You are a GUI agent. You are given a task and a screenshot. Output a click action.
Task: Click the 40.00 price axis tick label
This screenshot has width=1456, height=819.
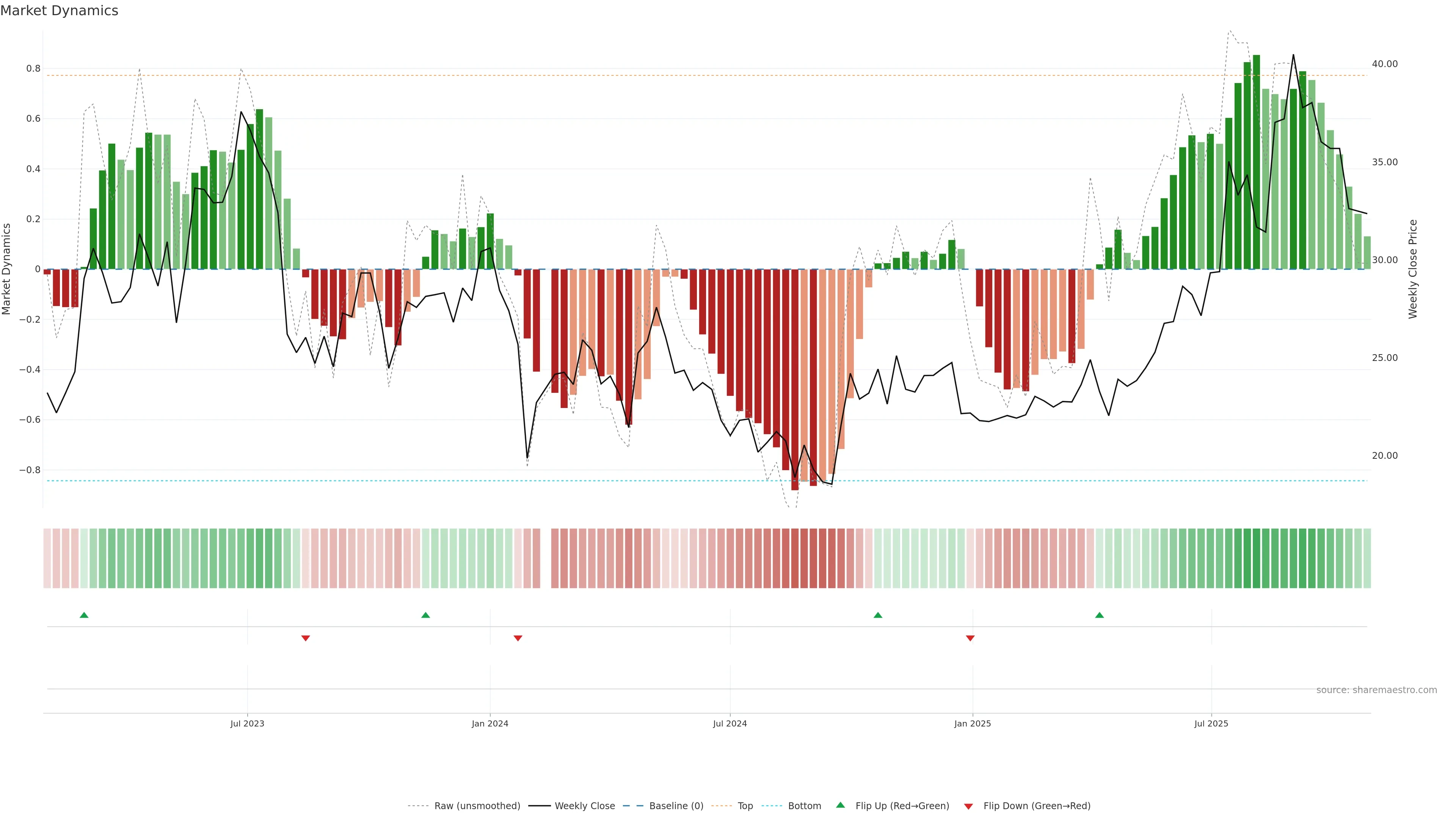pos(1384,64)
